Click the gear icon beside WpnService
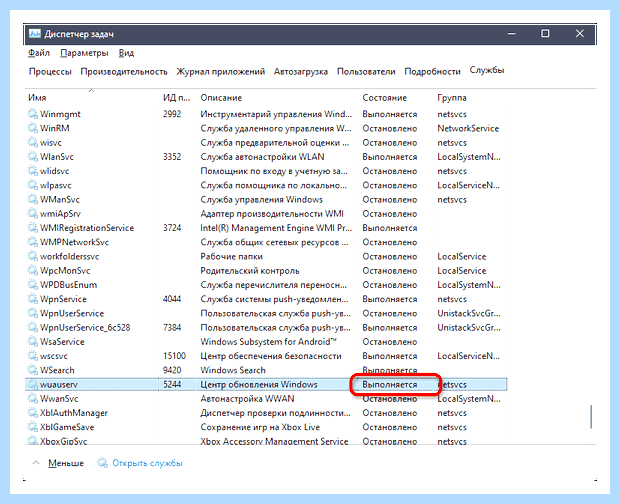 [x=32, y=299]
